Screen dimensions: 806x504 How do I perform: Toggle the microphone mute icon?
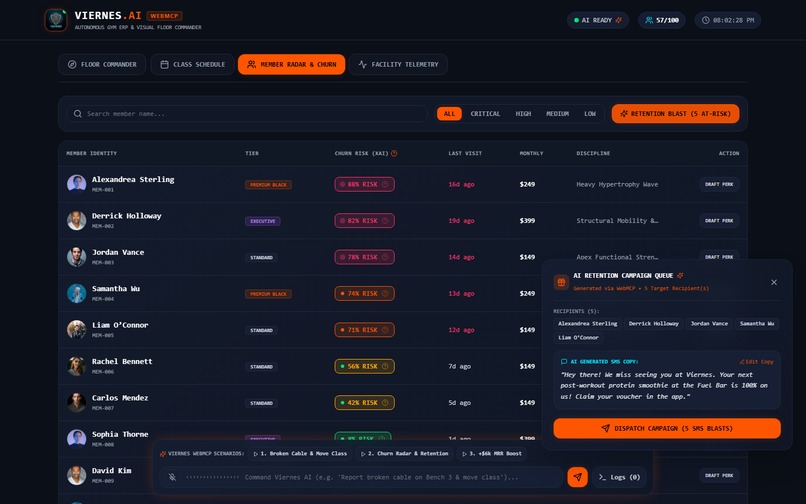pos(172,477)
